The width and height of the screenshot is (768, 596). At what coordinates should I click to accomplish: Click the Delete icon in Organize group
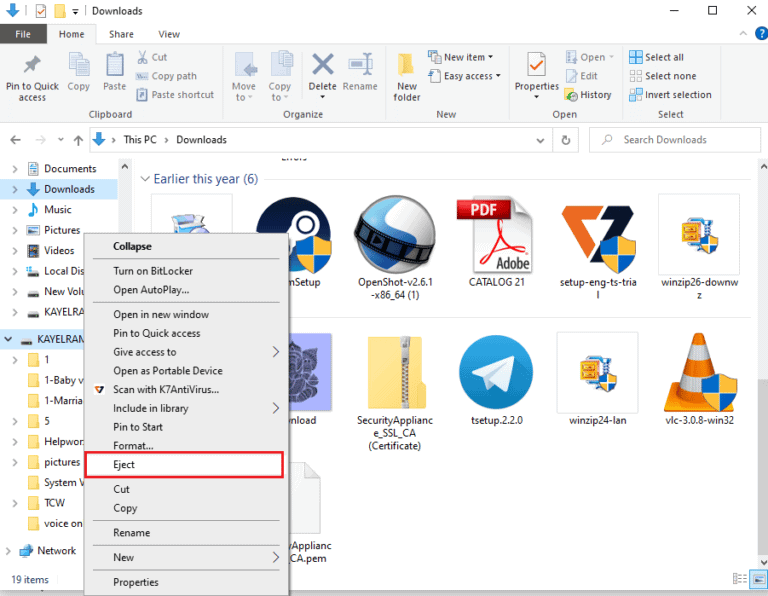[322, 65]
